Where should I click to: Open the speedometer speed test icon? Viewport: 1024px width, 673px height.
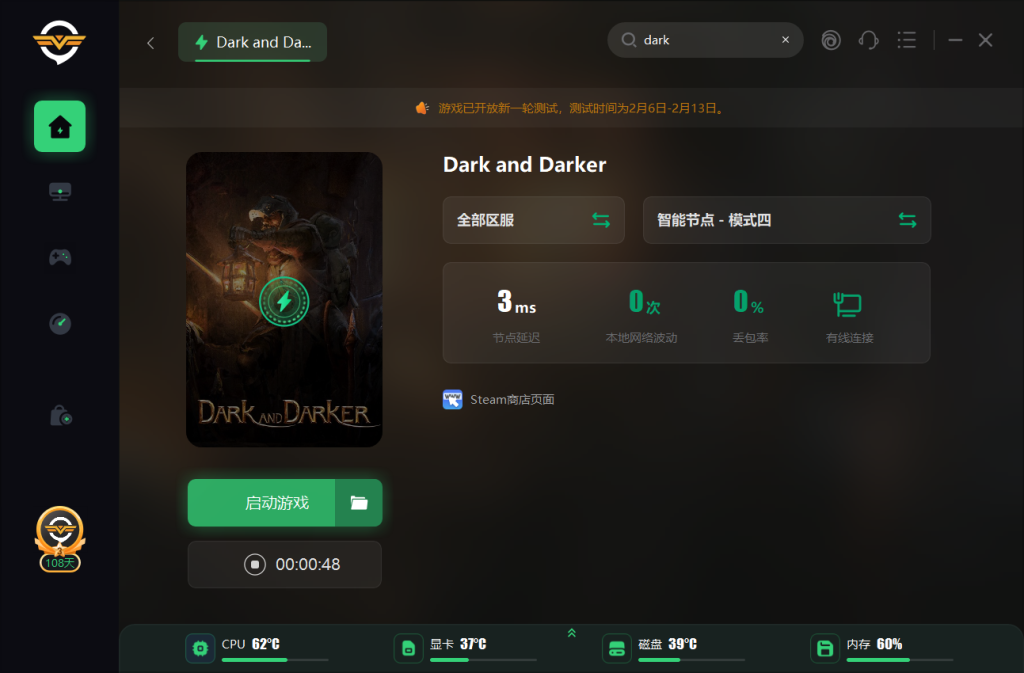point(60,323)
